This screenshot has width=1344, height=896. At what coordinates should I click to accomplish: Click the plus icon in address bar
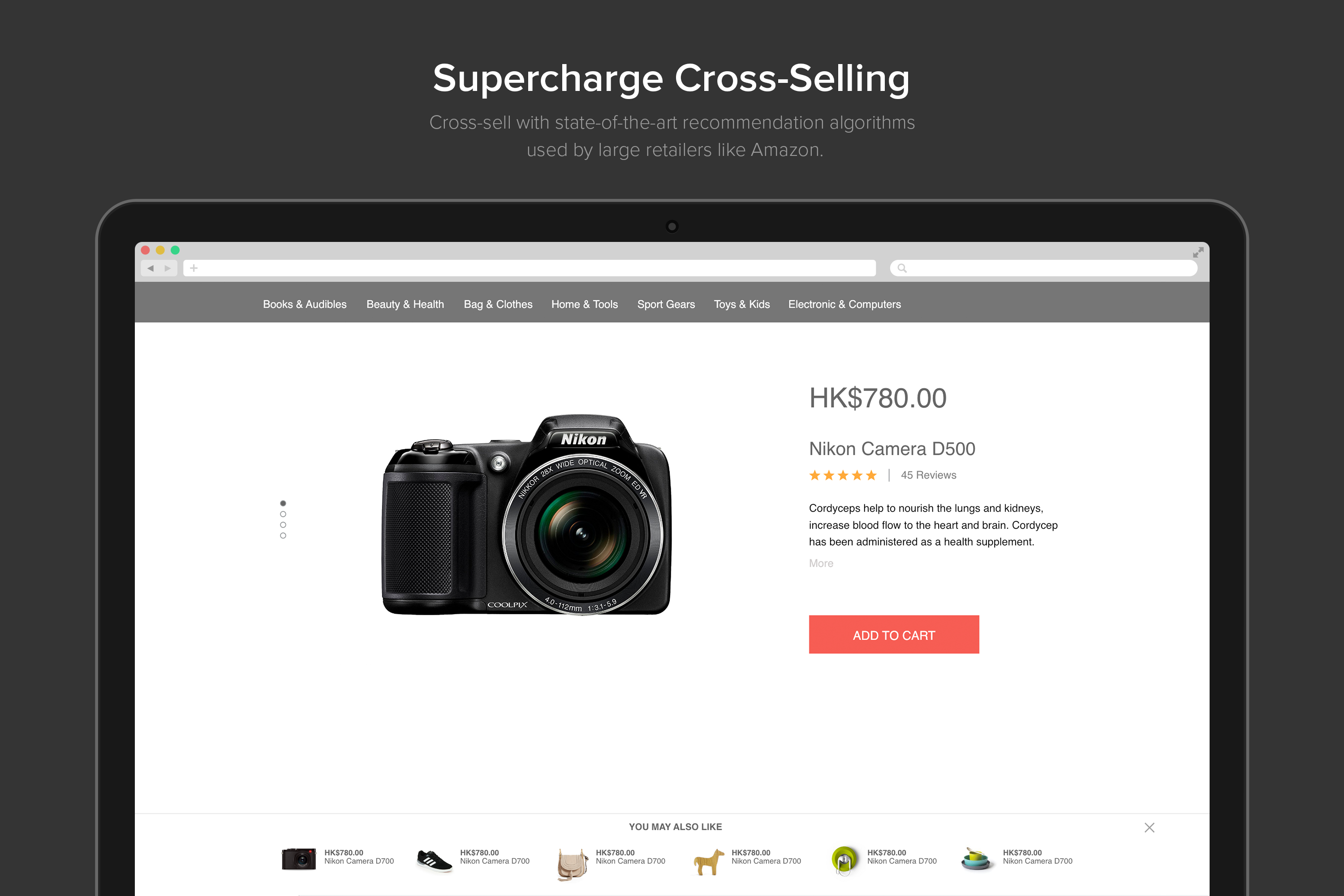pyautogui.click(x=194, y=268)
